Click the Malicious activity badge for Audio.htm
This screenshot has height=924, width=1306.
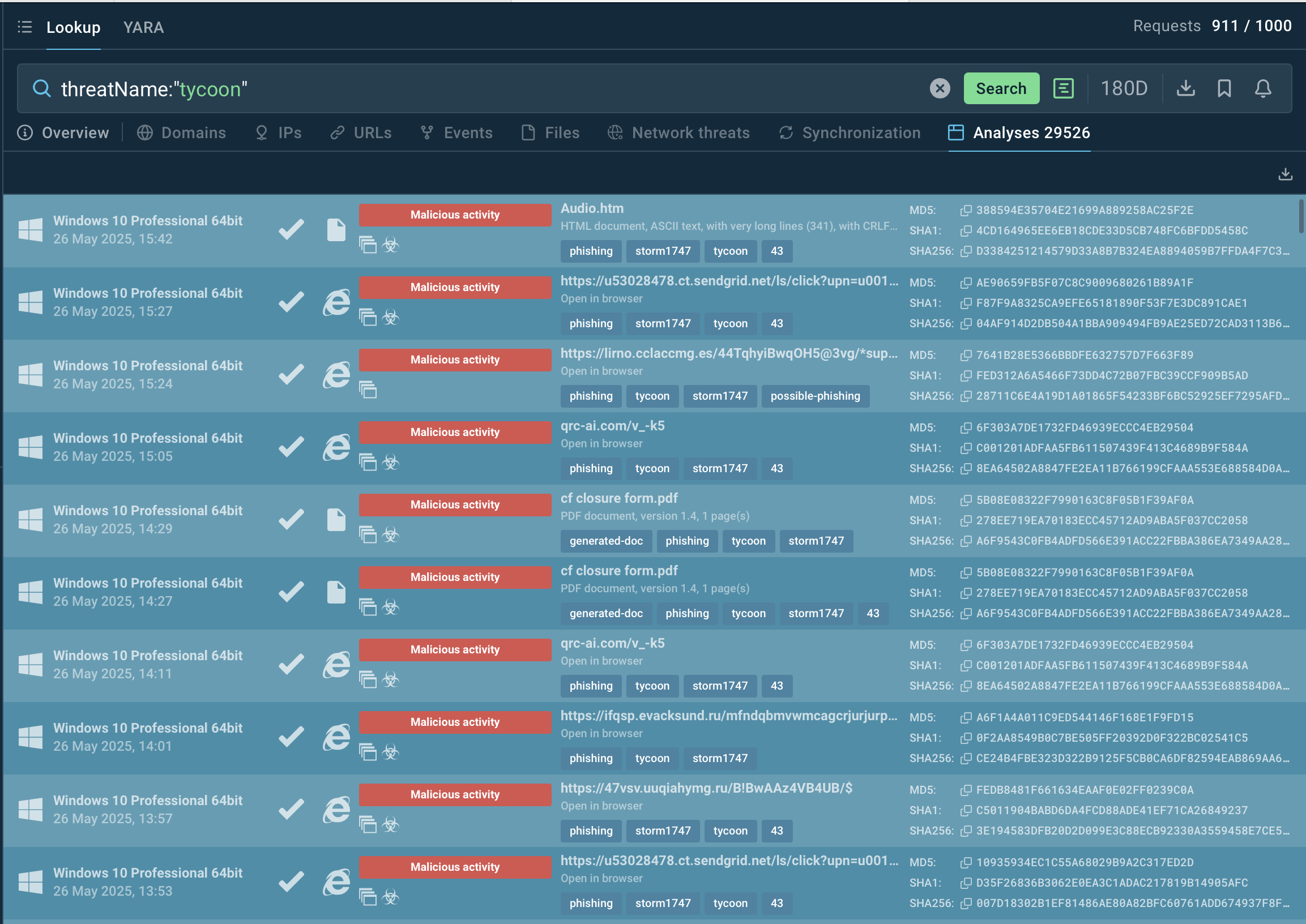coord(455,215)
